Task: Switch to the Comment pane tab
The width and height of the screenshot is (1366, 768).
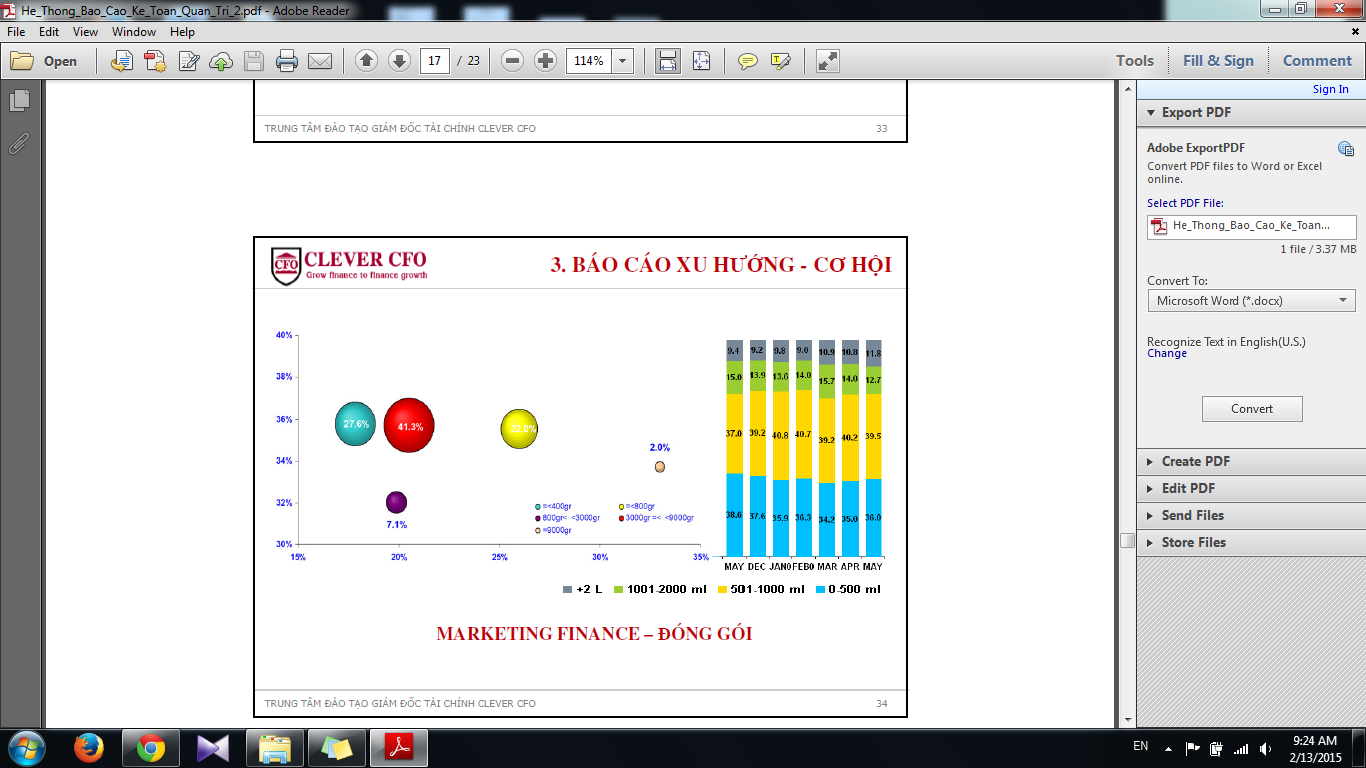Action: coord(1316,61)
